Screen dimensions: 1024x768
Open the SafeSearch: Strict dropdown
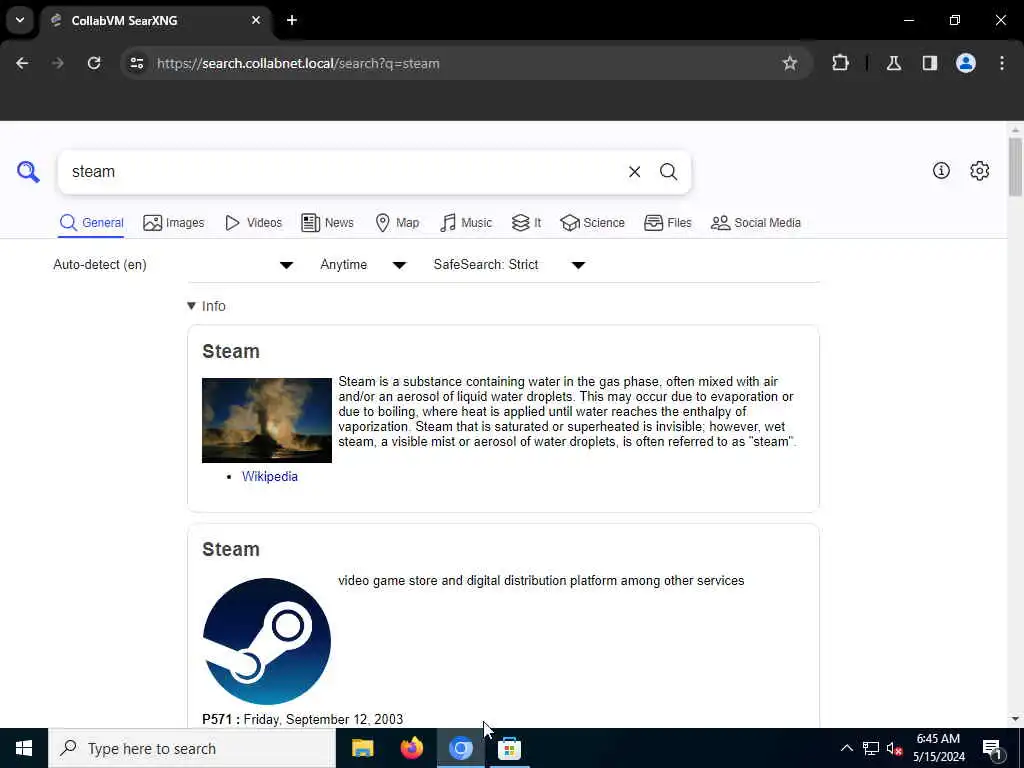pos(509,264)
